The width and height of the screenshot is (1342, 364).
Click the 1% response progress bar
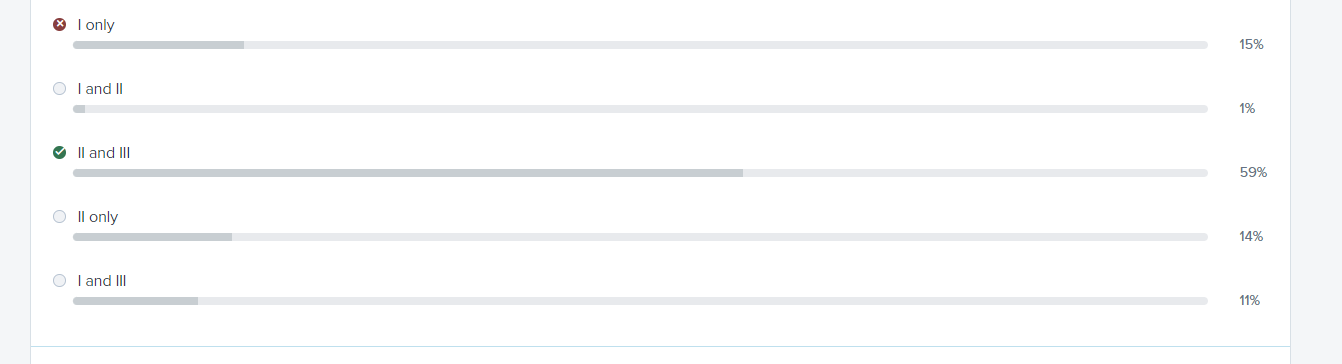(640, 109)
